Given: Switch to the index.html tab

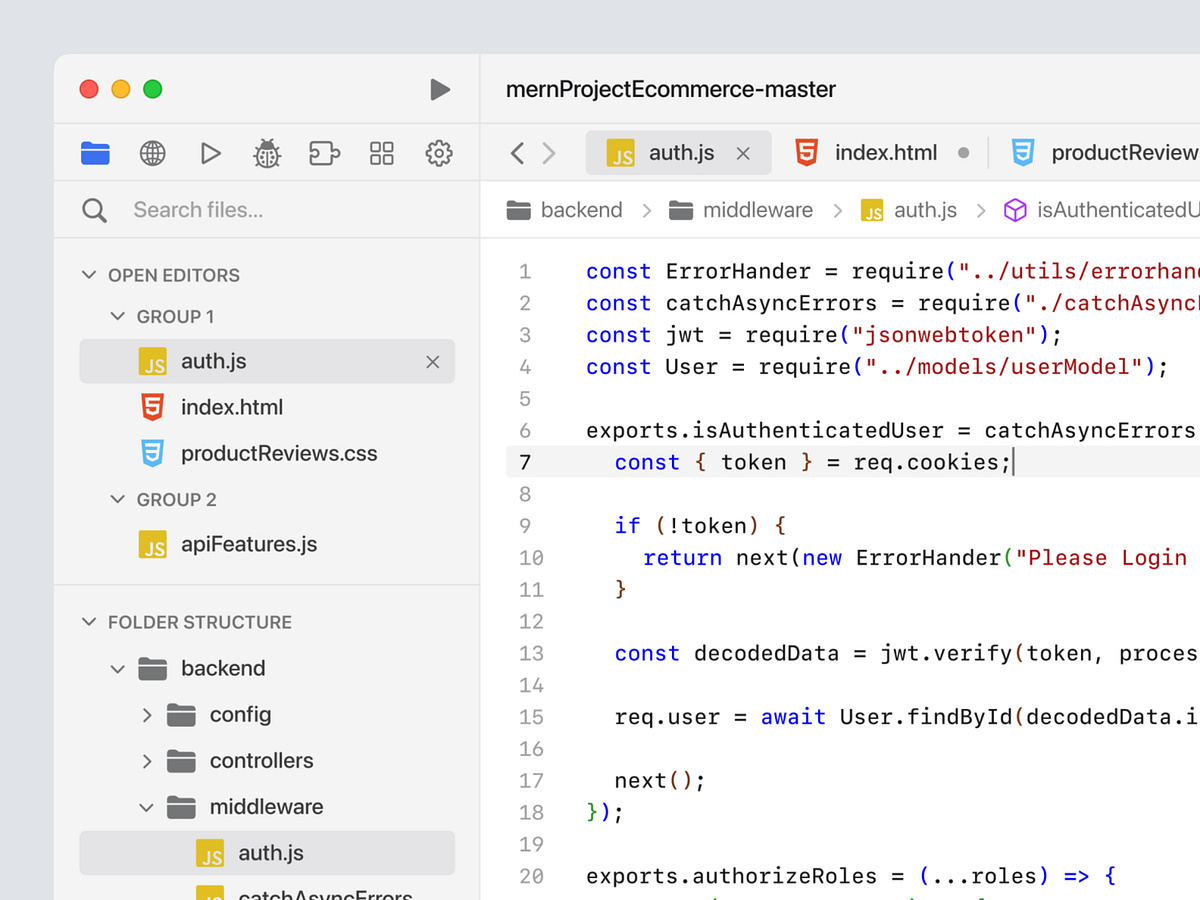Looking at the screenshot, I should click(885, 152).
